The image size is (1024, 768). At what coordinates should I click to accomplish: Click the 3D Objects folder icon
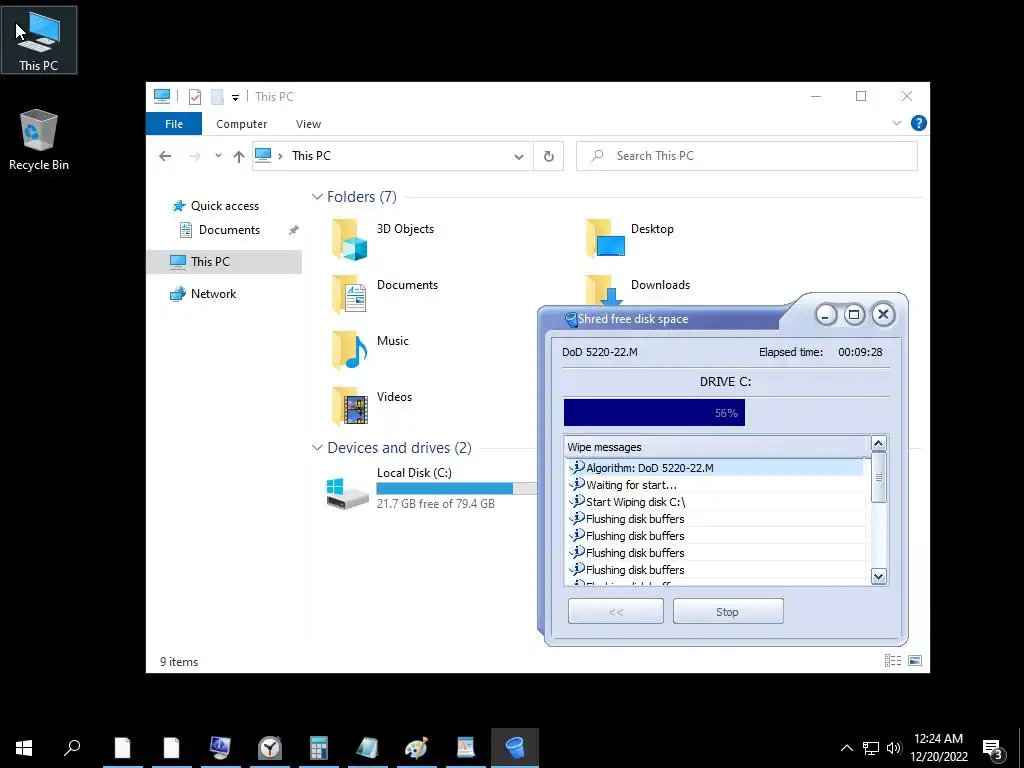pos(349,240)
